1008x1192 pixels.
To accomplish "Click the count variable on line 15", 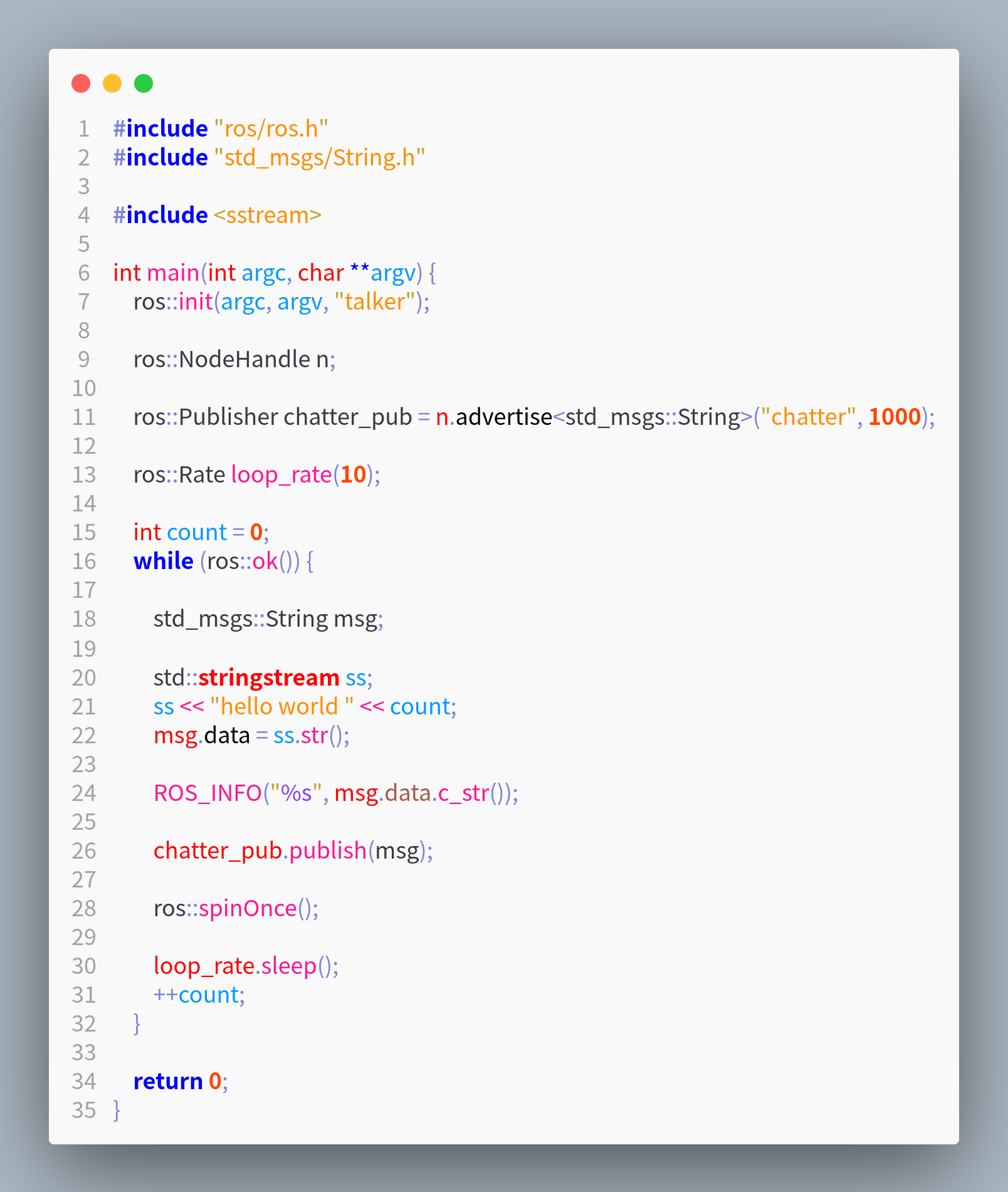I will pyautogui.click(x=197, y=533).
